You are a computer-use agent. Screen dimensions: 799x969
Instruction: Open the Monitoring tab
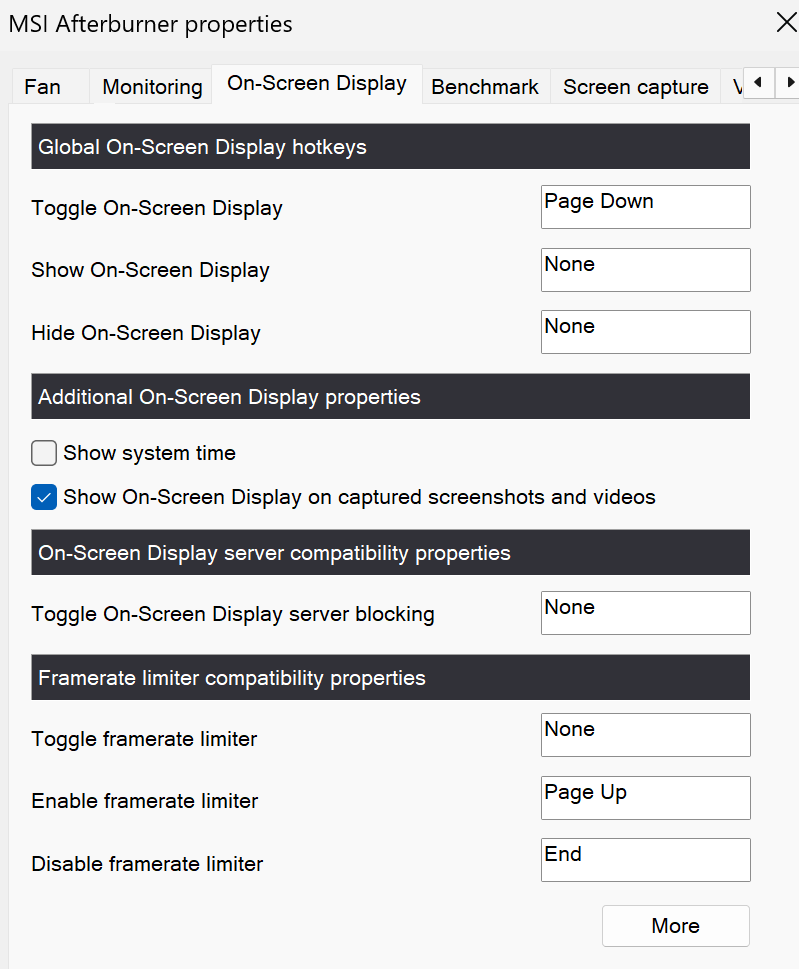(151, 87)
